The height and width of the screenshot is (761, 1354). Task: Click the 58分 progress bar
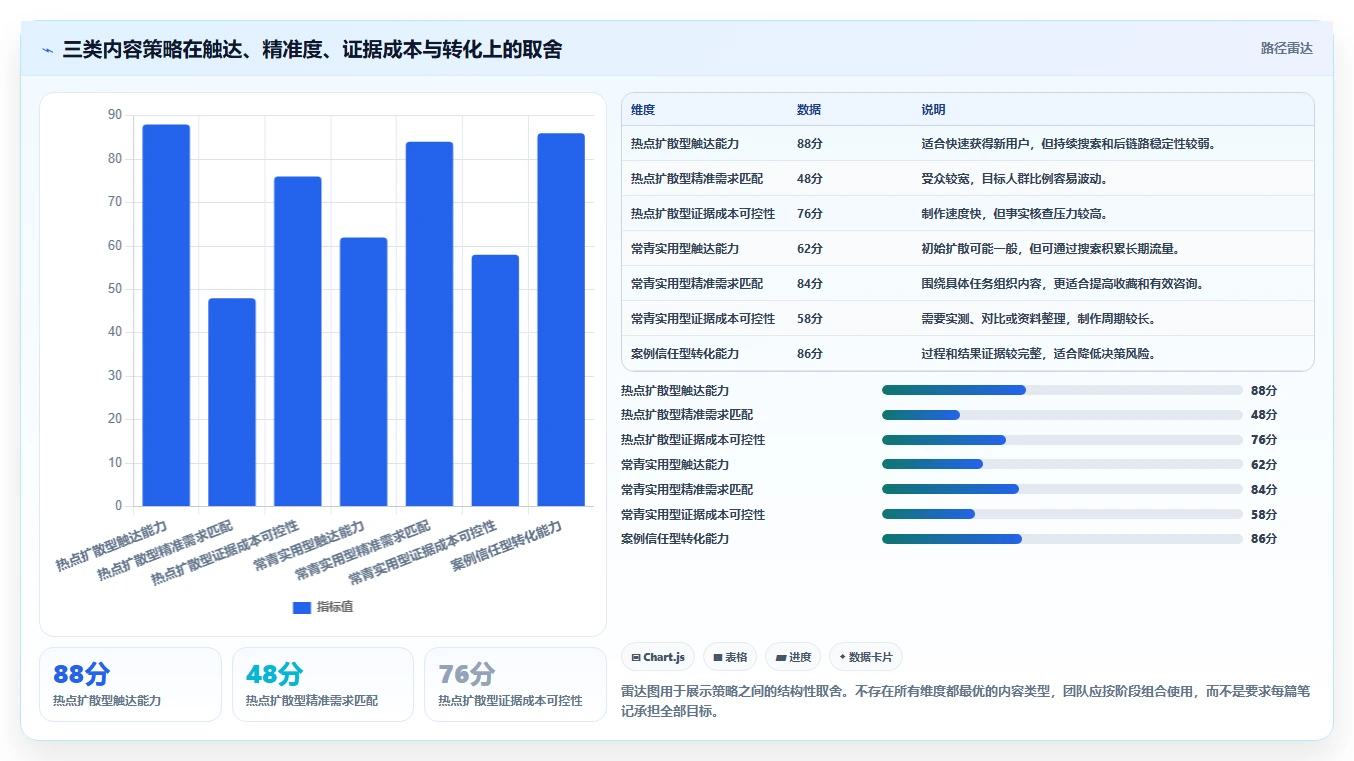pos(1062,514)
